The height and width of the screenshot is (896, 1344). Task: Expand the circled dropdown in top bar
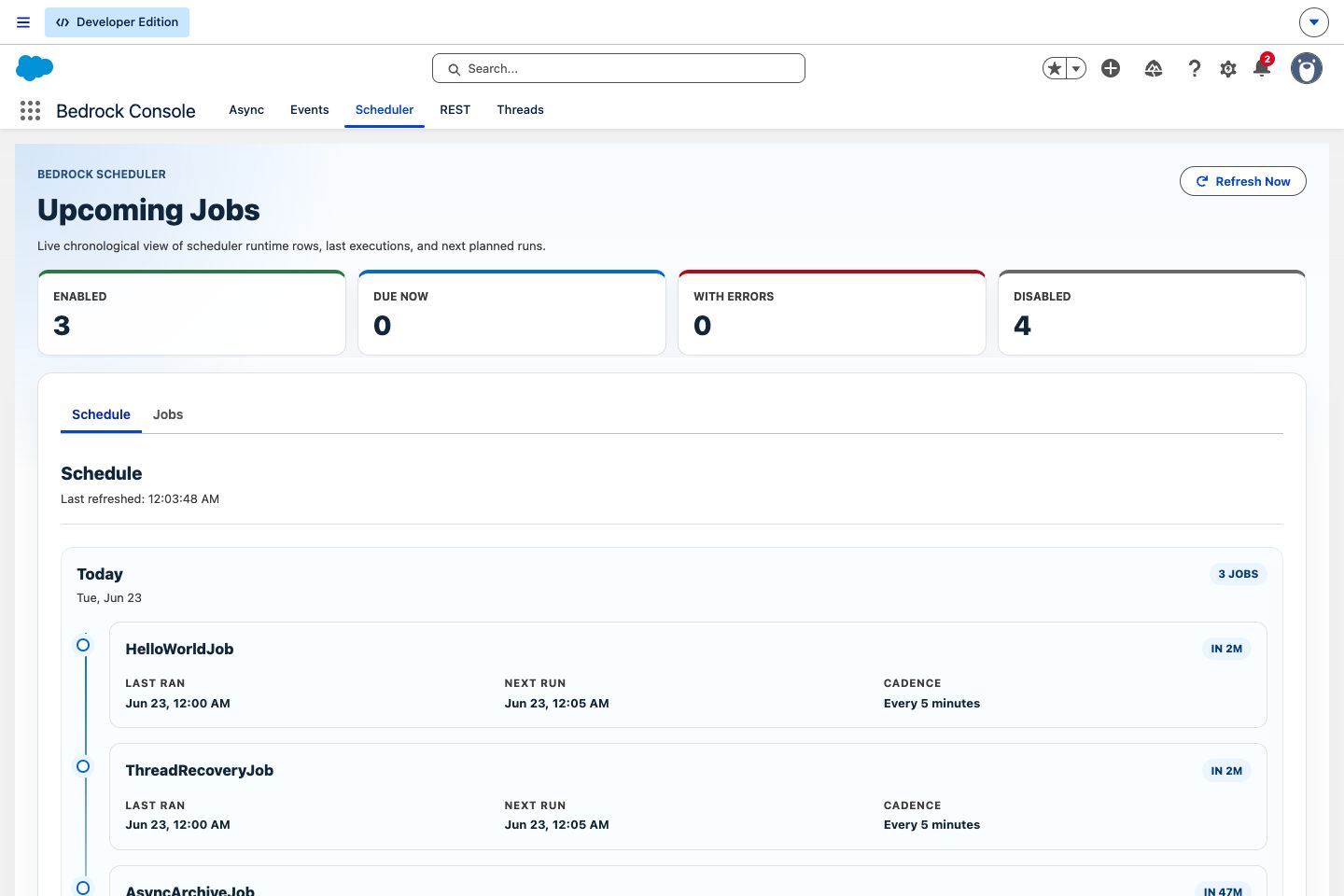click(1314, 22)
